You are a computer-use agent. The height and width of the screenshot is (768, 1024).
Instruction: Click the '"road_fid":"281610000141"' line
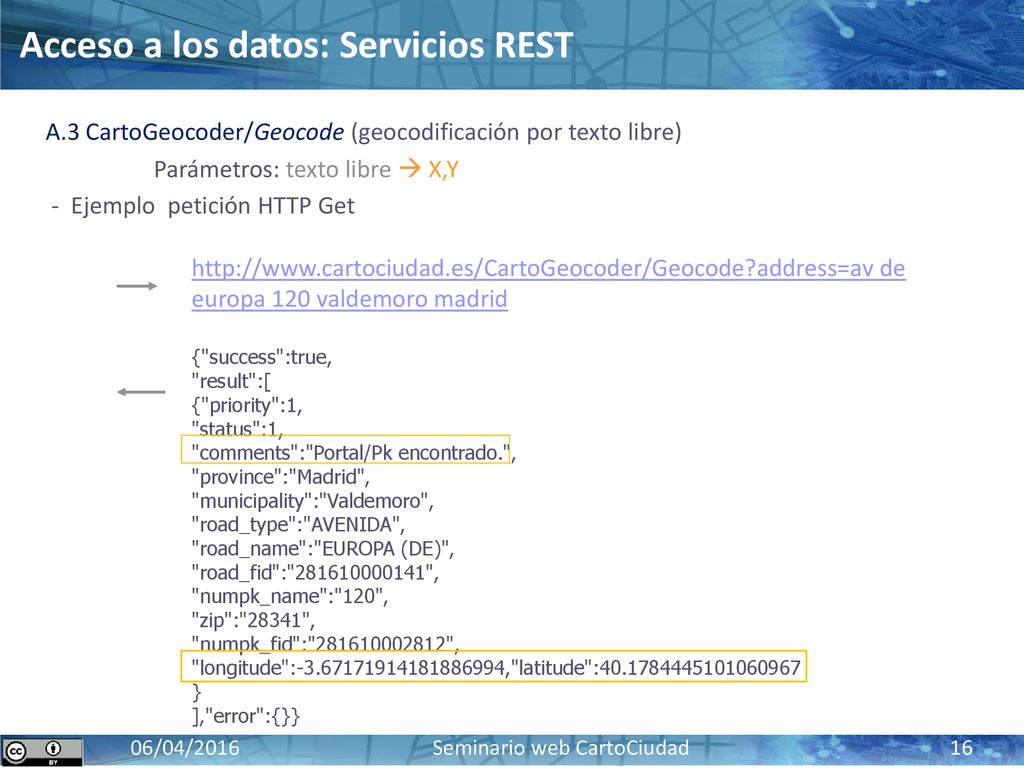click(315, 573)
